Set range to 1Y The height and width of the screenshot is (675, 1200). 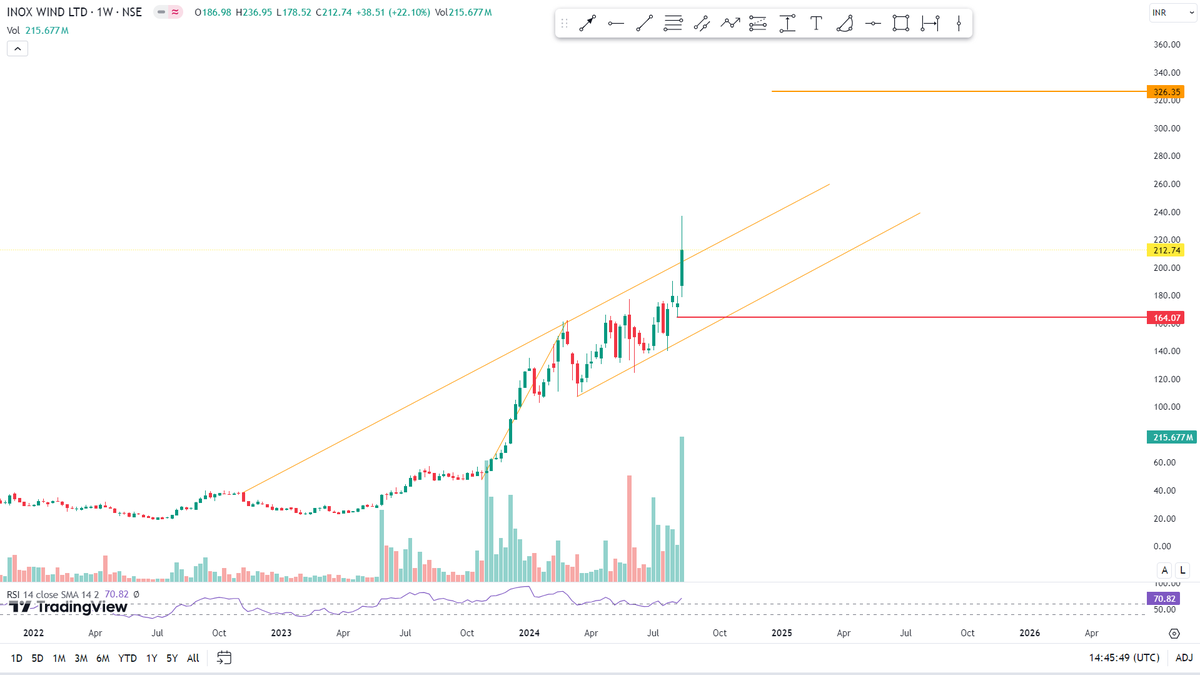click(x=151, y=658)
